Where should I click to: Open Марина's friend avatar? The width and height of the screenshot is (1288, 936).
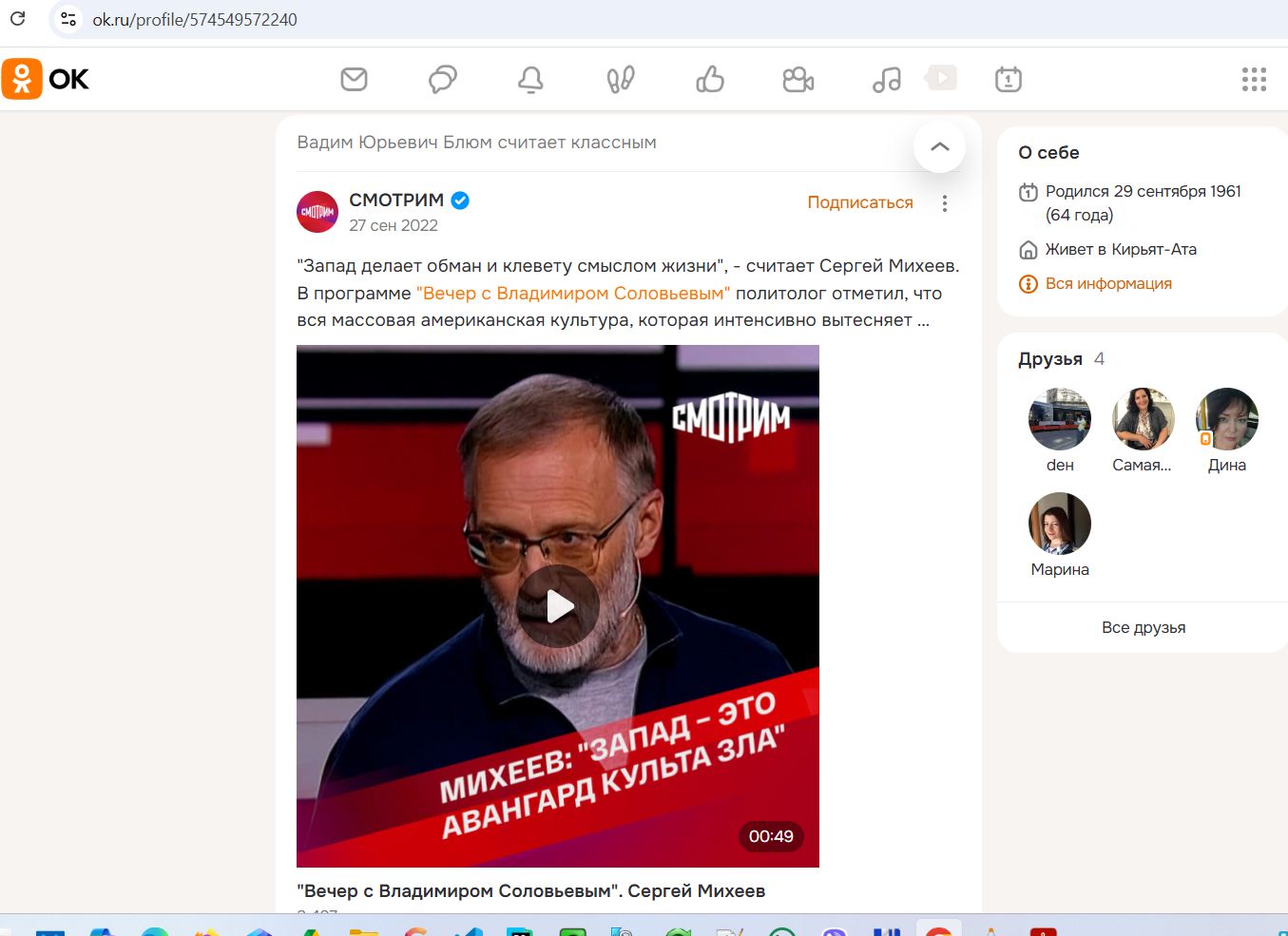1059,523
